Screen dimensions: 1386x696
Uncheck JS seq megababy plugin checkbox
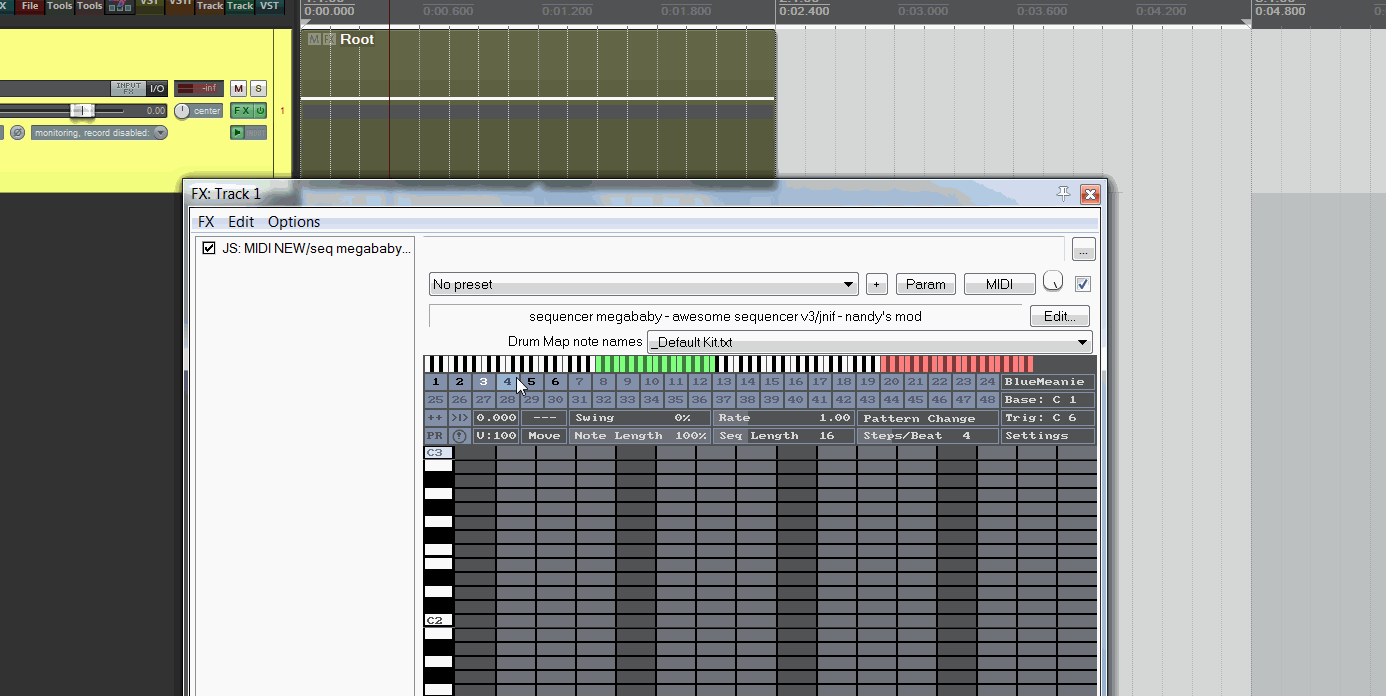[209, 248]
